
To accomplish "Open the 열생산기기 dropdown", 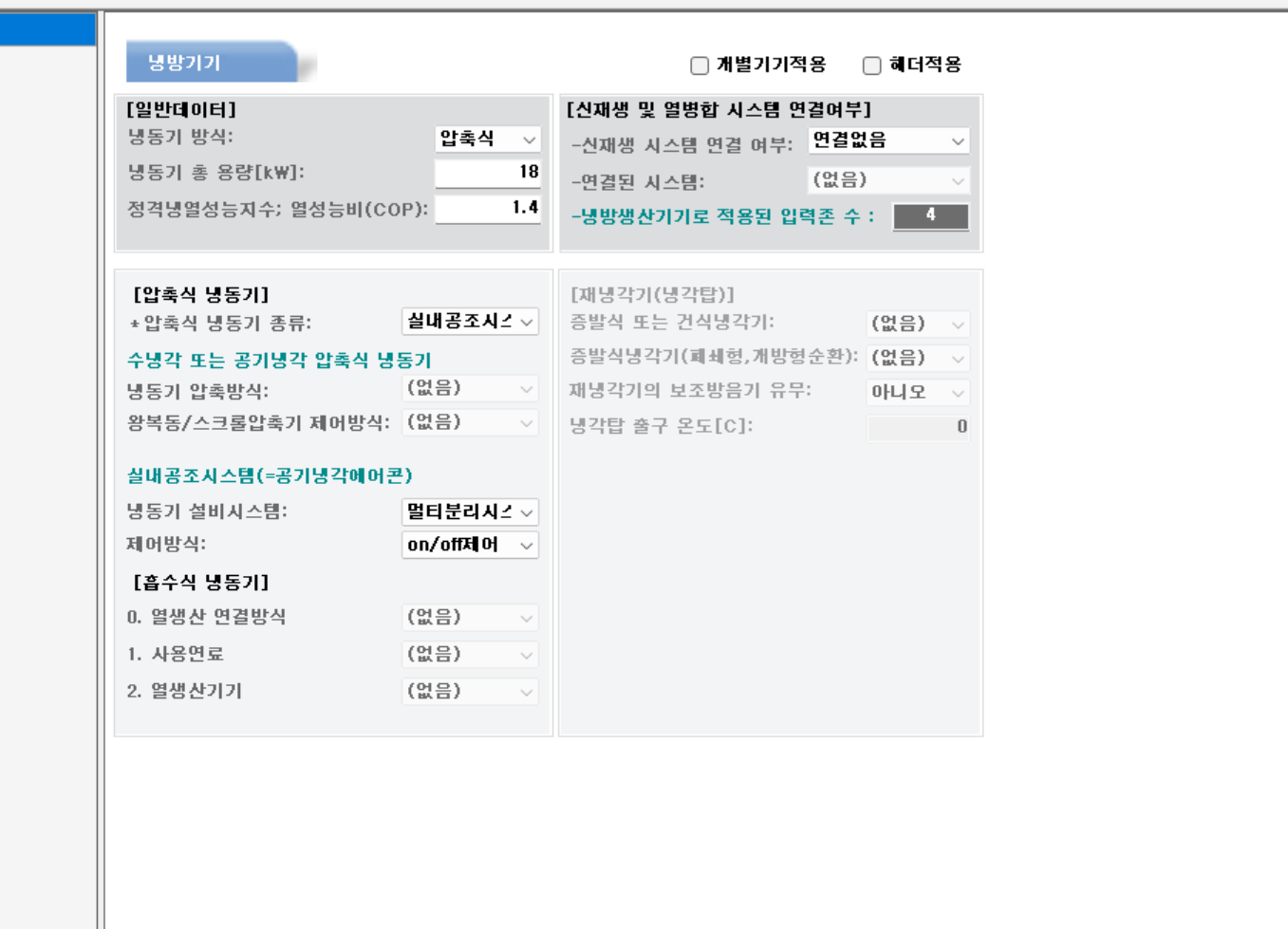I will pyautogui.click(x=470, y=692).
